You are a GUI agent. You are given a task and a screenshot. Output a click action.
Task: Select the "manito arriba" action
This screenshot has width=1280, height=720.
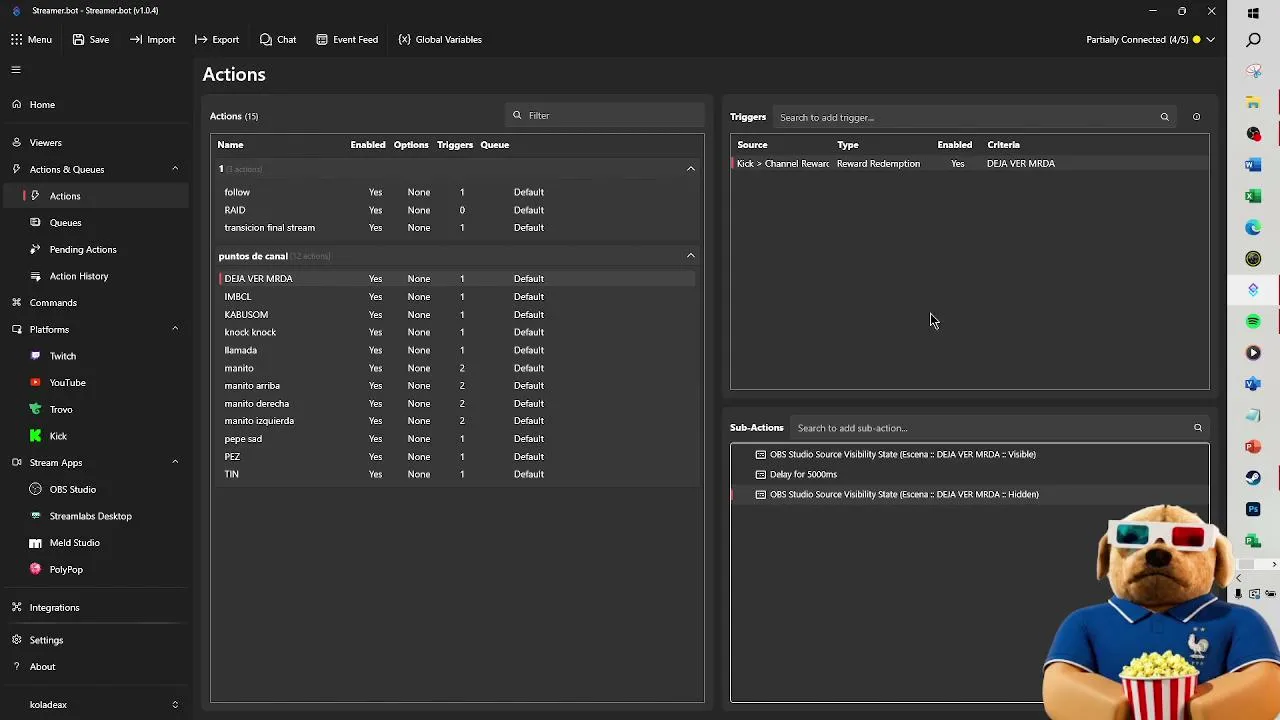(456, 386)
